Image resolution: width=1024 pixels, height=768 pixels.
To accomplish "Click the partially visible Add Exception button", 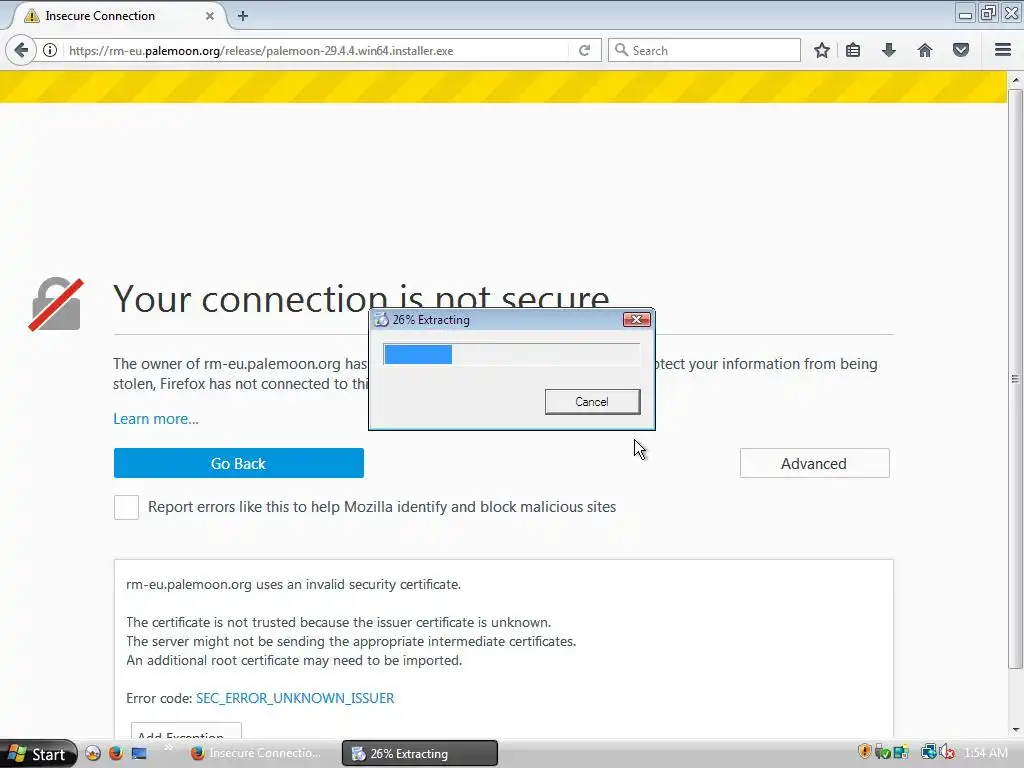I will tap(186, 732).
